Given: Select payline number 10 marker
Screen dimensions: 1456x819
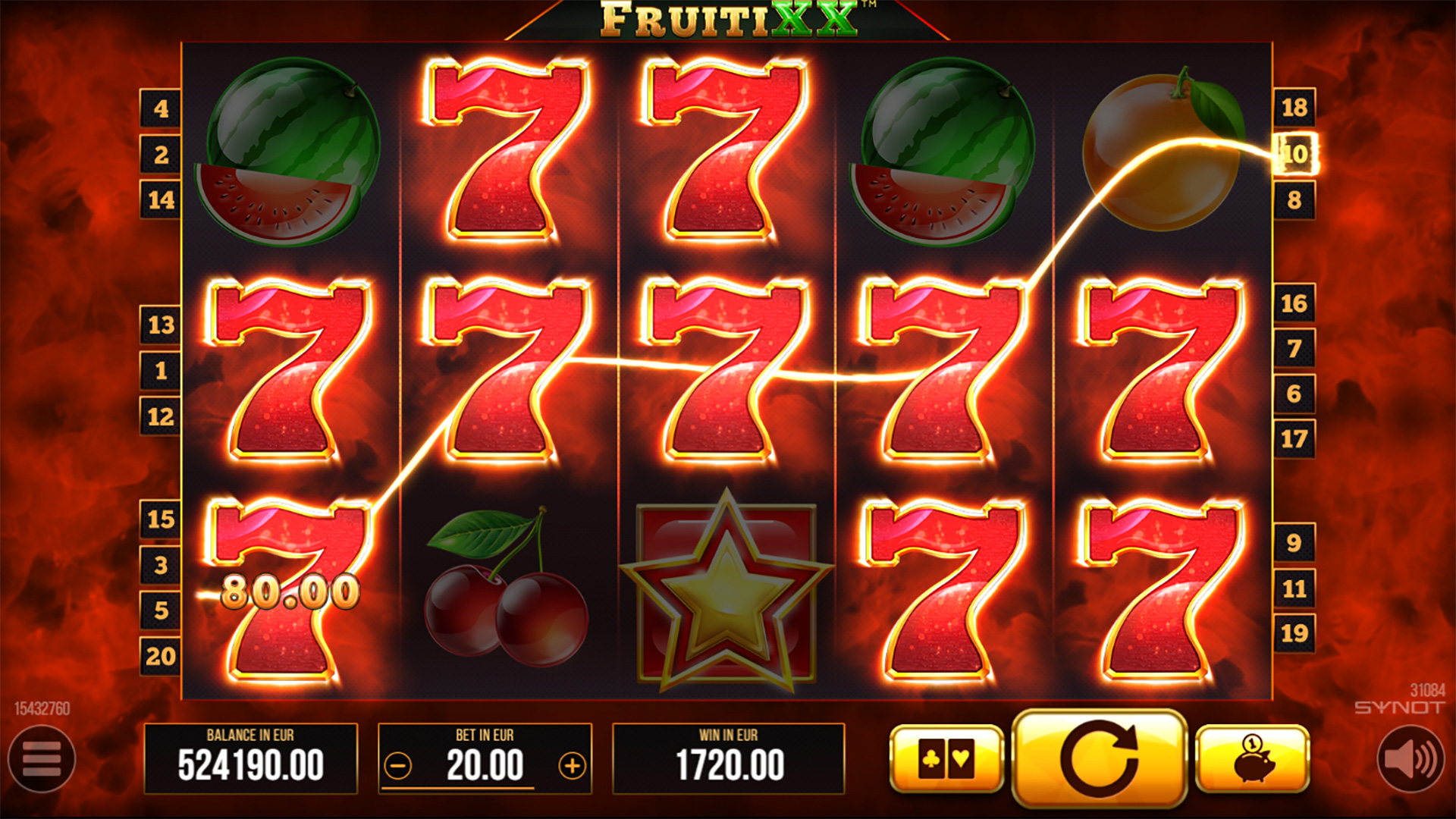Looking at the screenshot, I should tap(1294, 154).
